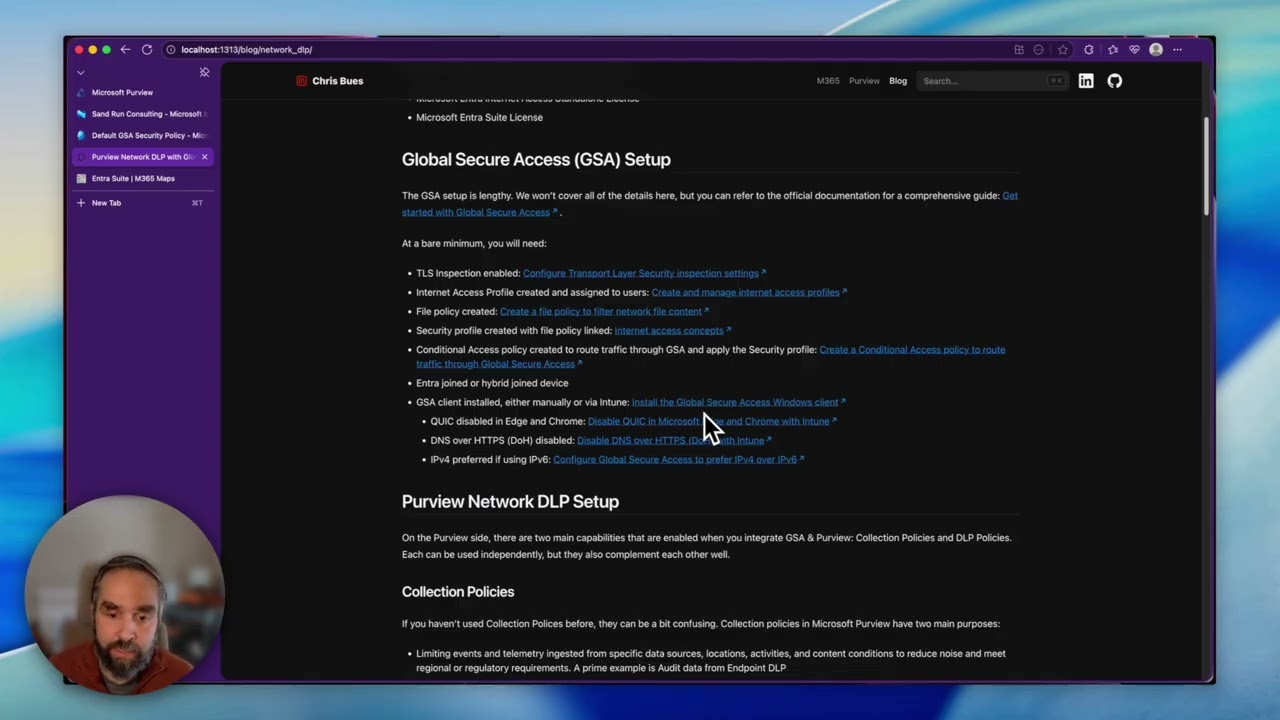Unpin the vertical tabs sidebar
This screenshot has width=1280, height=720.
[204, 72]
